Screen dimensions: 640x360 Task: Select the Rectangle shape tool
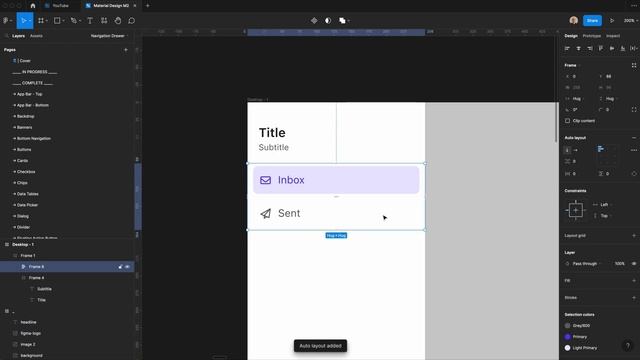(57, 20)
